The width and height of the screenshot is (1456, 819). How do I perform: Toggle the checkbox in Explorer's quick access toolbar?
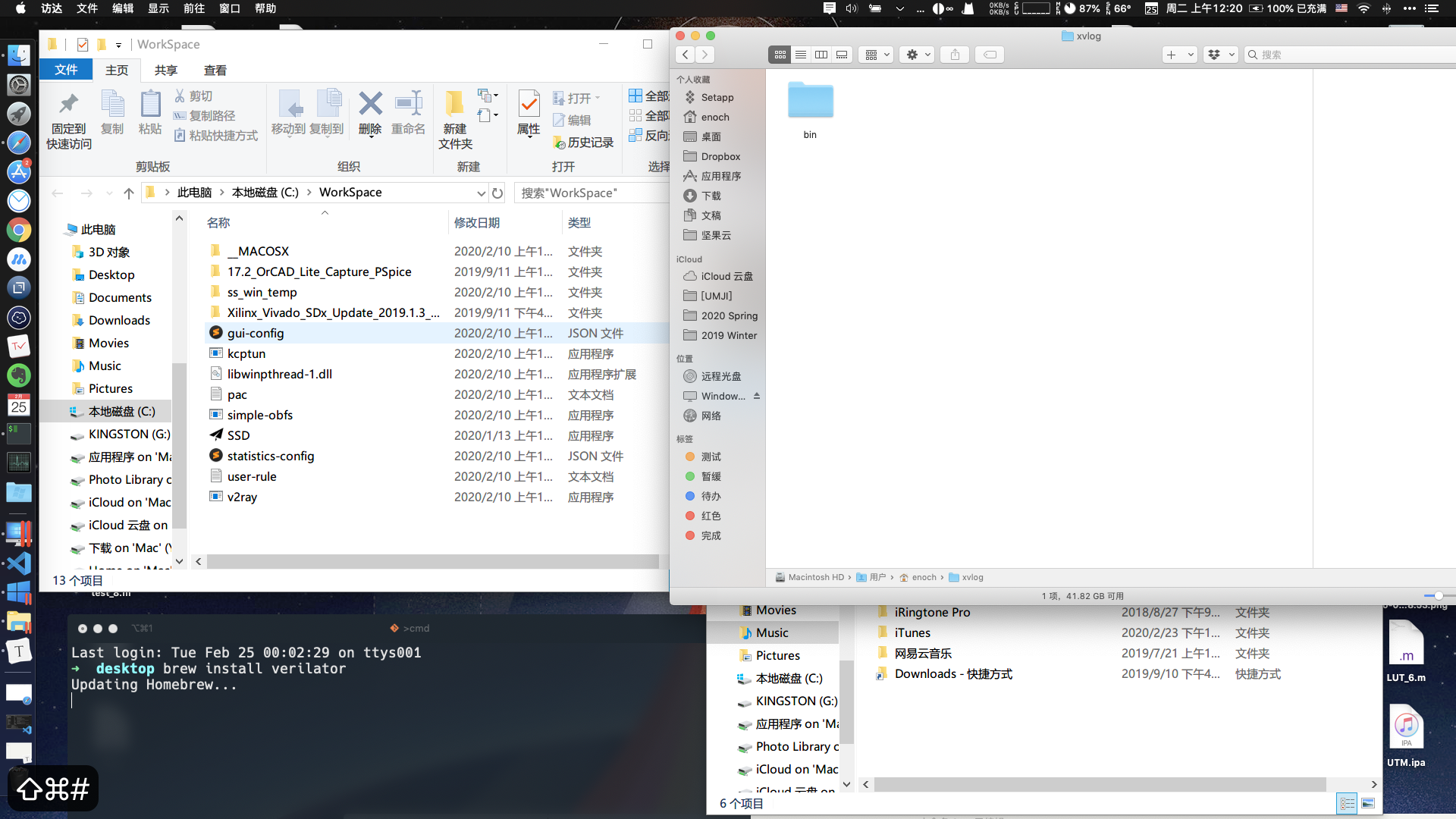point(82,44)
